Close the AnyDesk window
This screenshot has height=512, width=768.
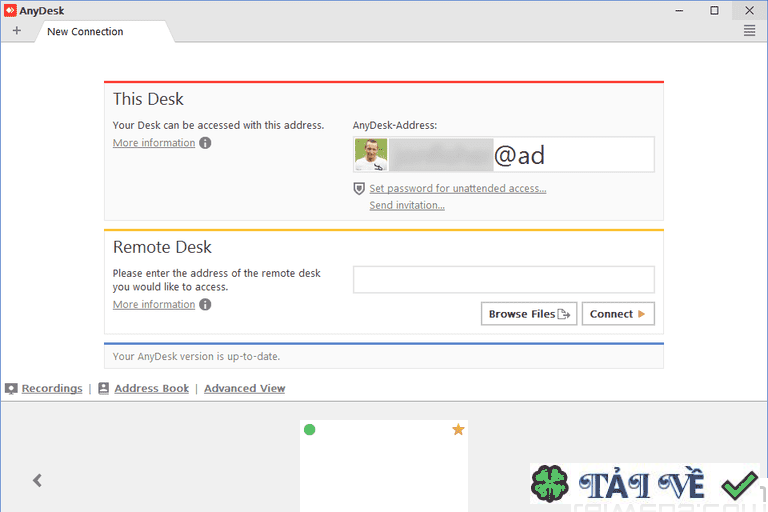coord(749,10)
